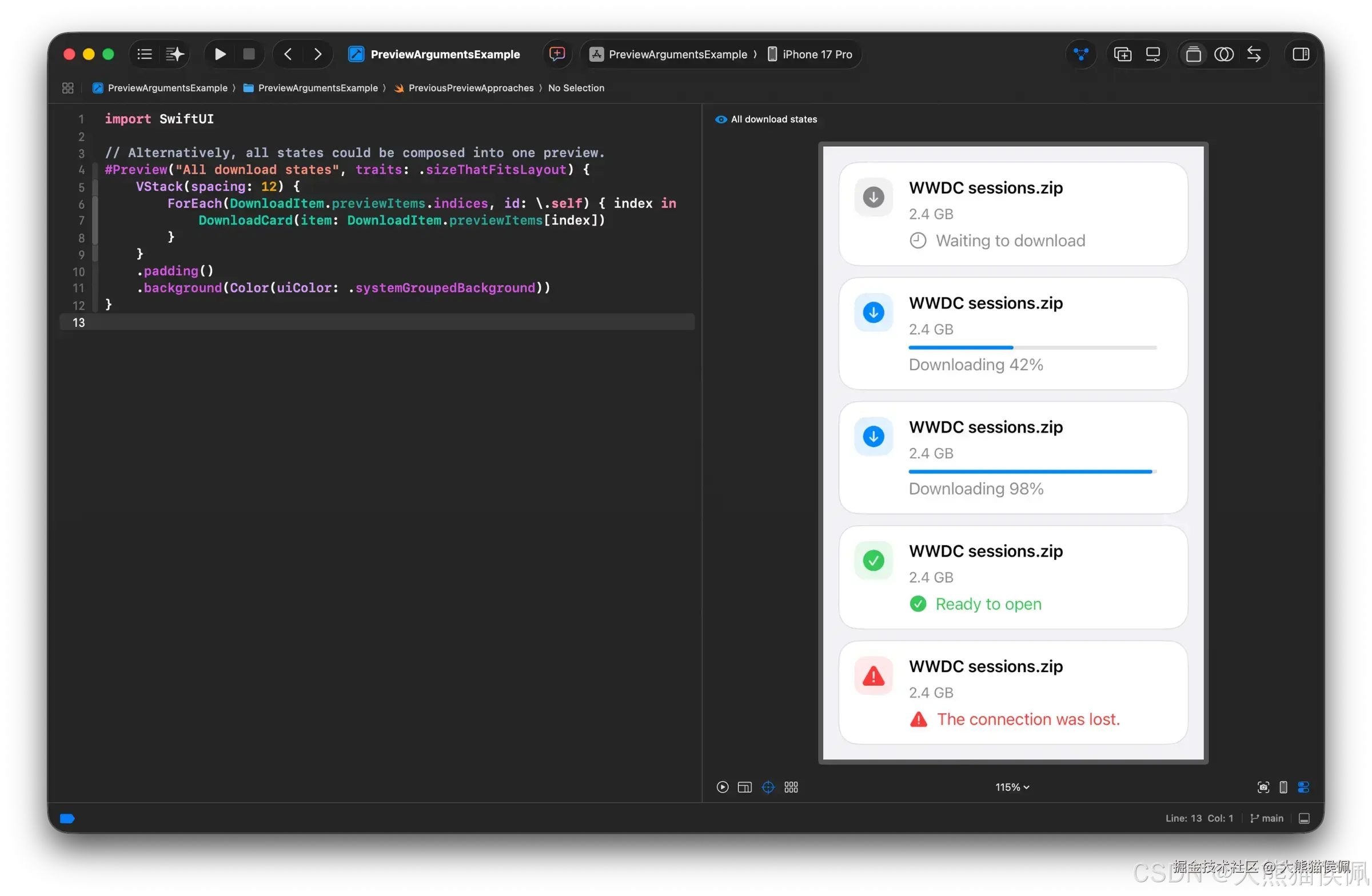This screenshot has height=896, width=1372.
Task: Click the red warning triangle file icon
Action: click(x=874, y=675)
